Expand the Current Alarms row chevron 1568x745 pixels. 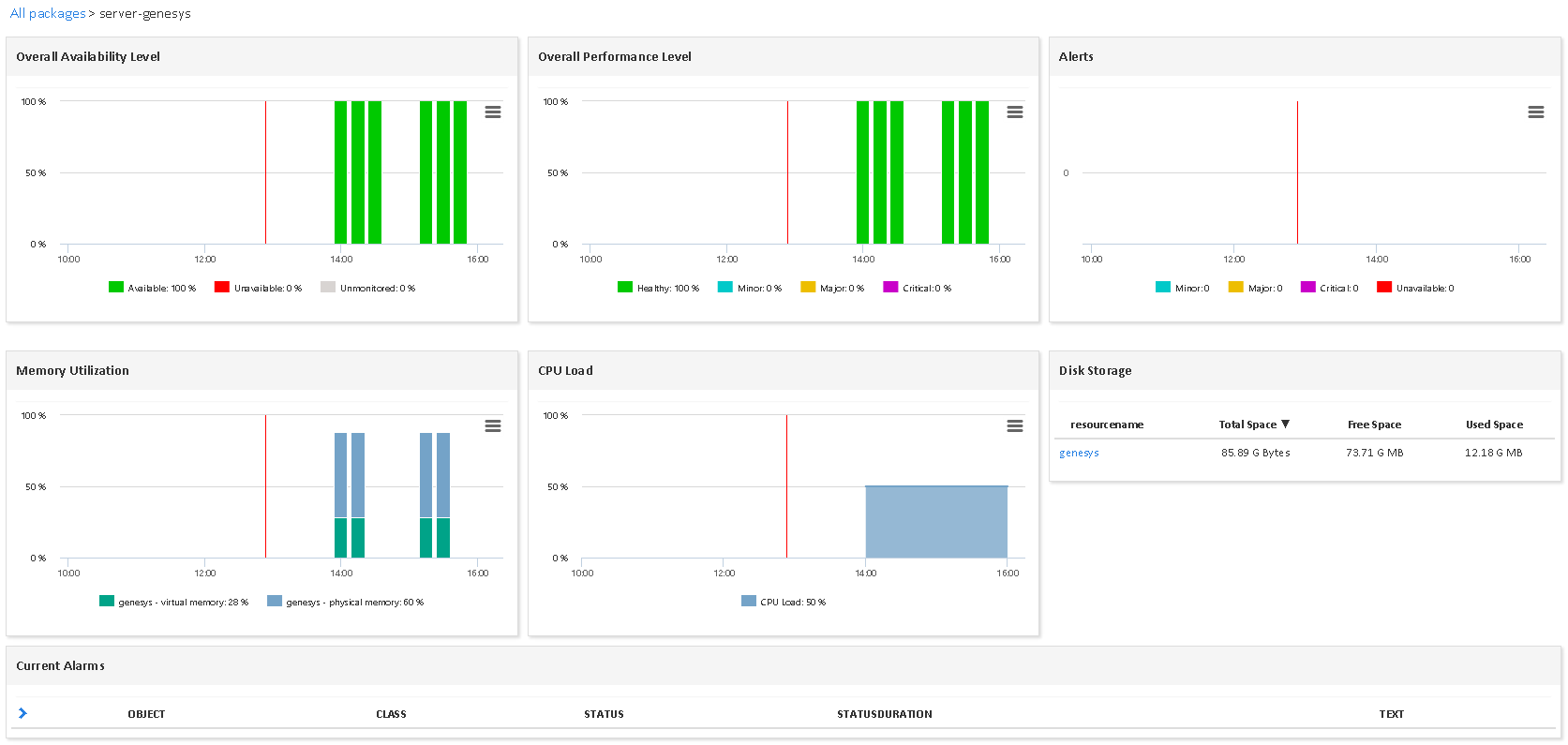[x=22, y=713]
